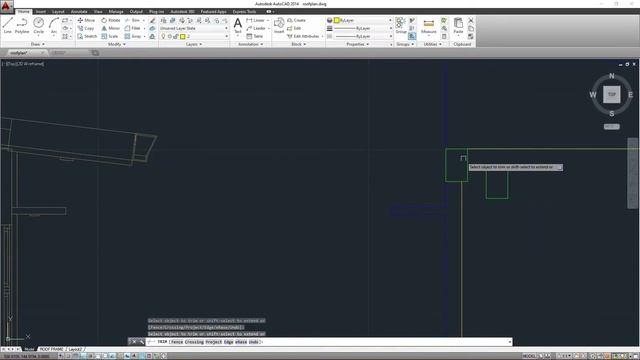Activate the Move command

point(86,20)
